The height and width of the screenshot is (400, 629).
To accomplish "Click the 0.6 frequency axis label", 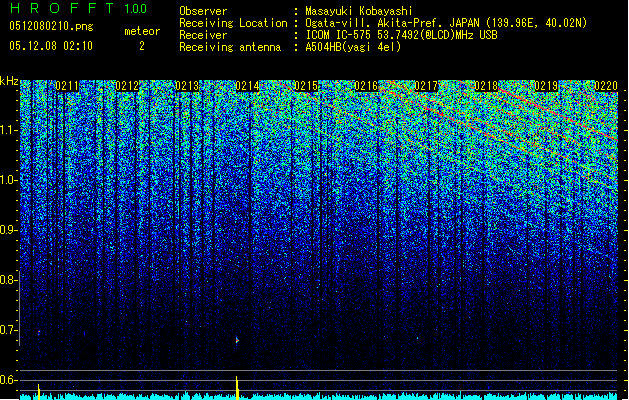I will [8, 380].
